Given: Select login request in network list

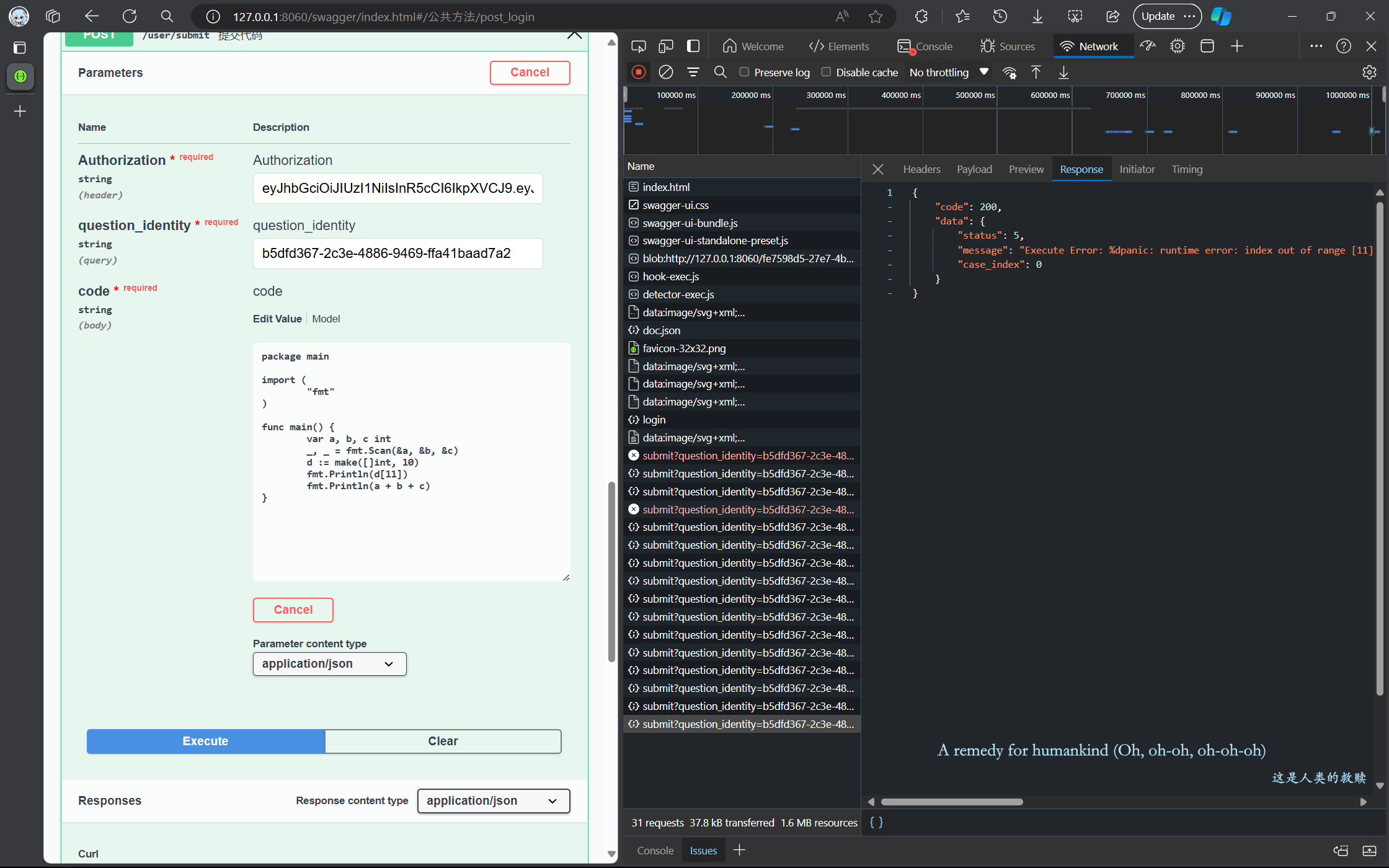Looking at the screenshot, I should [742, 420].
